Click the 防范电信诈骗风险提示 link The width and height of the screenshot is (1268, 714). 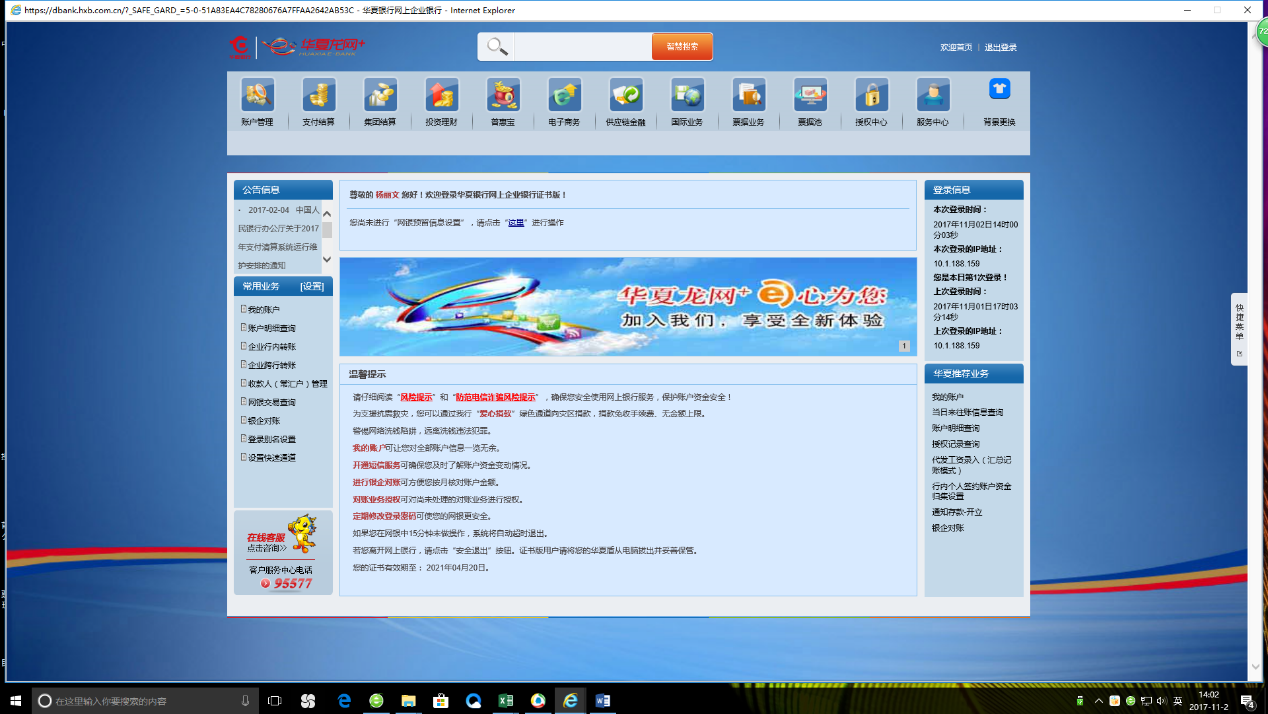(x=496, y=397)
